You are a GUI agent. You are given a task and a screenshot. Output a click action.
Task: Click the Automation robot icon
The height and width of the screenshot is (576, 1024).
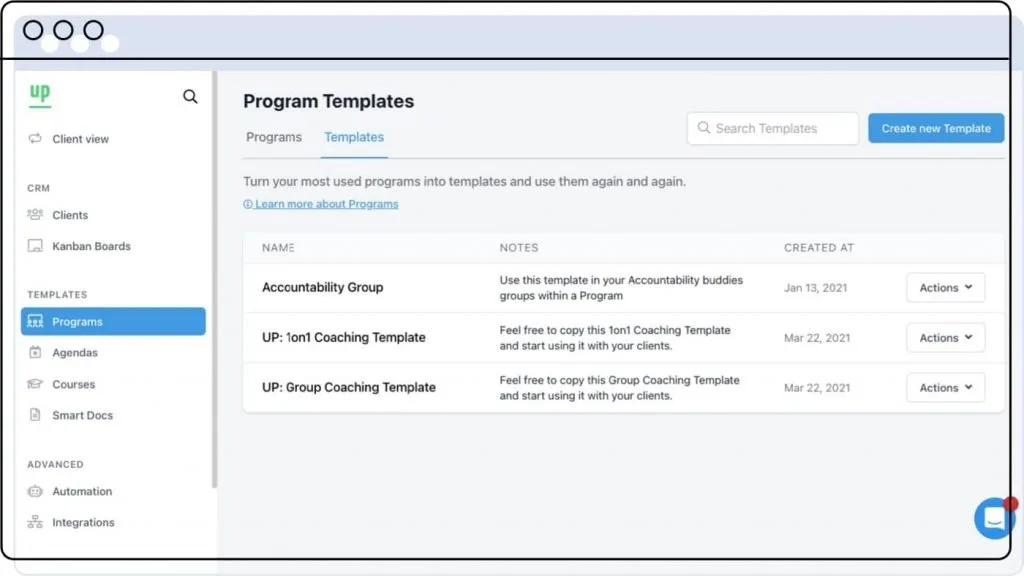[36, 492]
